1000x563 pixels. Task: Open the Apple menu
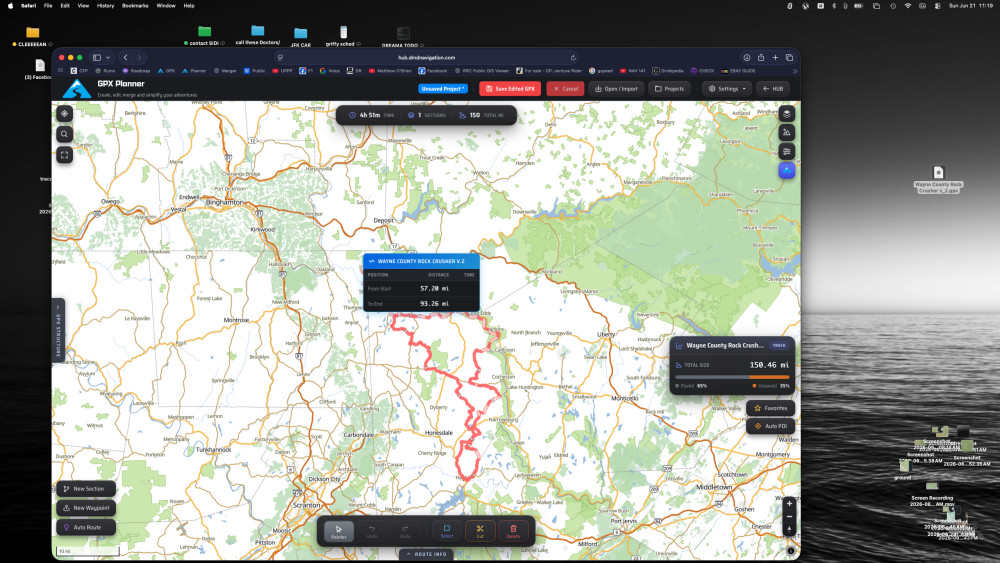(10, 6)
